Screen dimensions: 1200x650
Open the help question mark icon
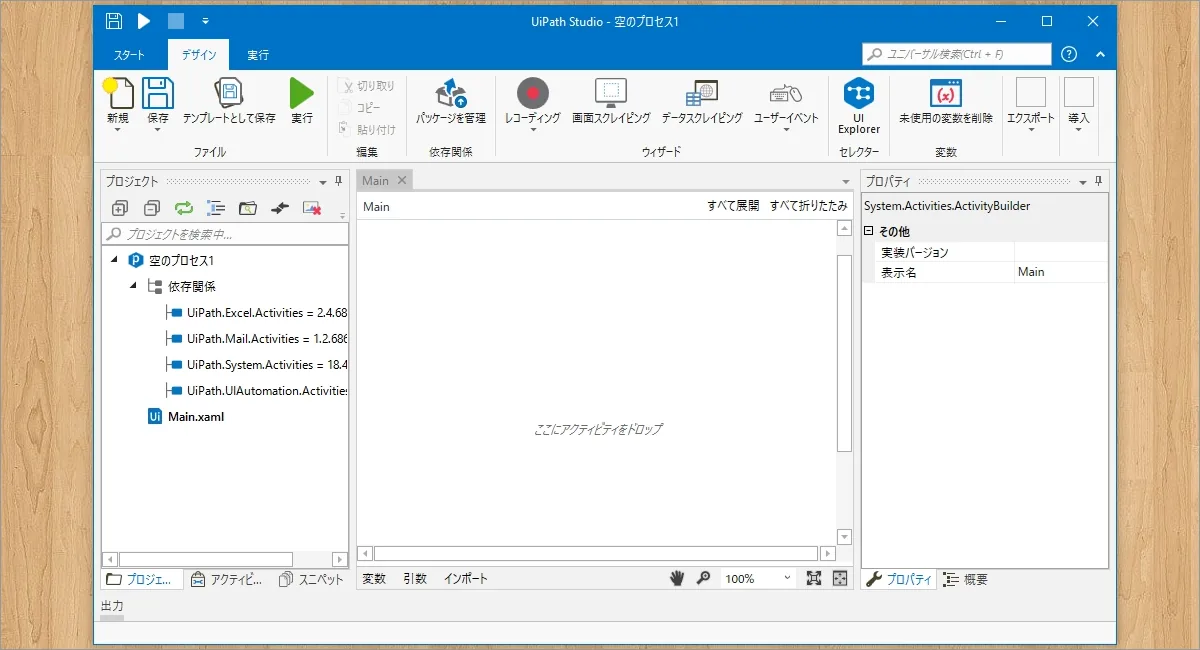coord(1069,54)
